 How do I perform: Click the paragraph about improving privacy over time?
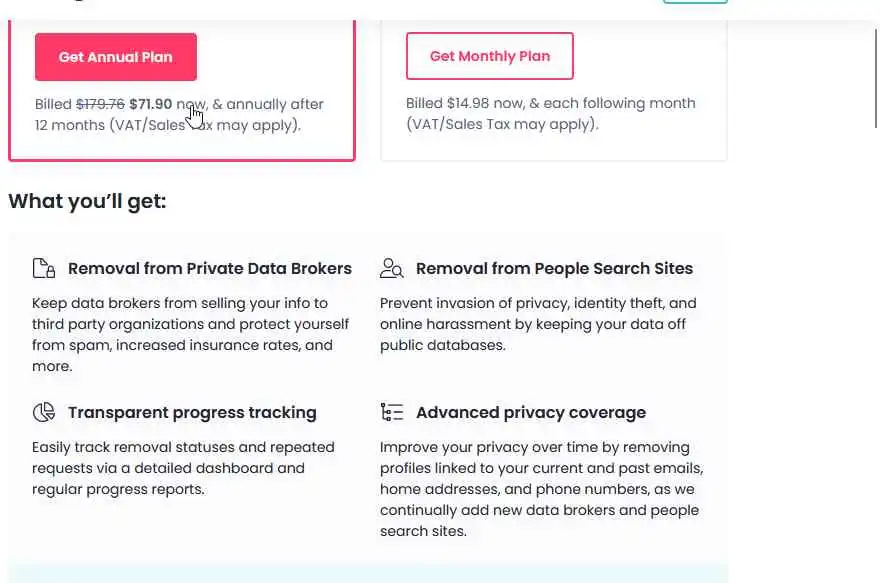(540, 489)
